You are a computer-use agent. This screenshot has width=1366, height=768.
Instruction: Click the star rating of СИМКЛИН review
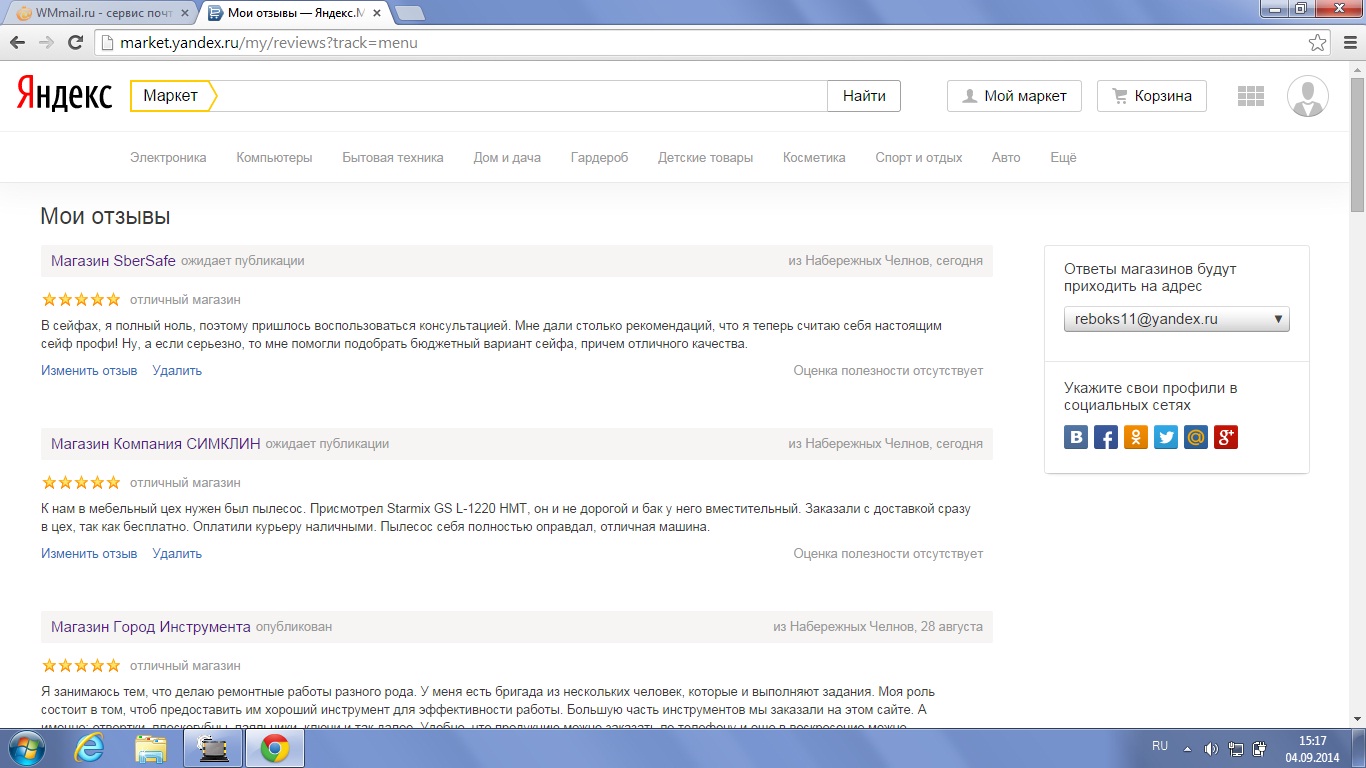(81, 482)
